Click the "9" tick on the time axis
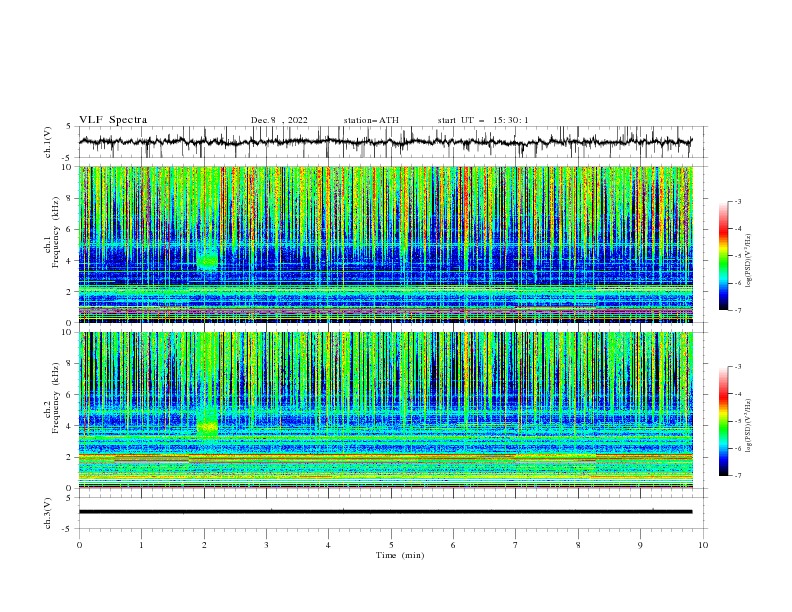Viewport: 792px width, 612px height. point(640,545)
